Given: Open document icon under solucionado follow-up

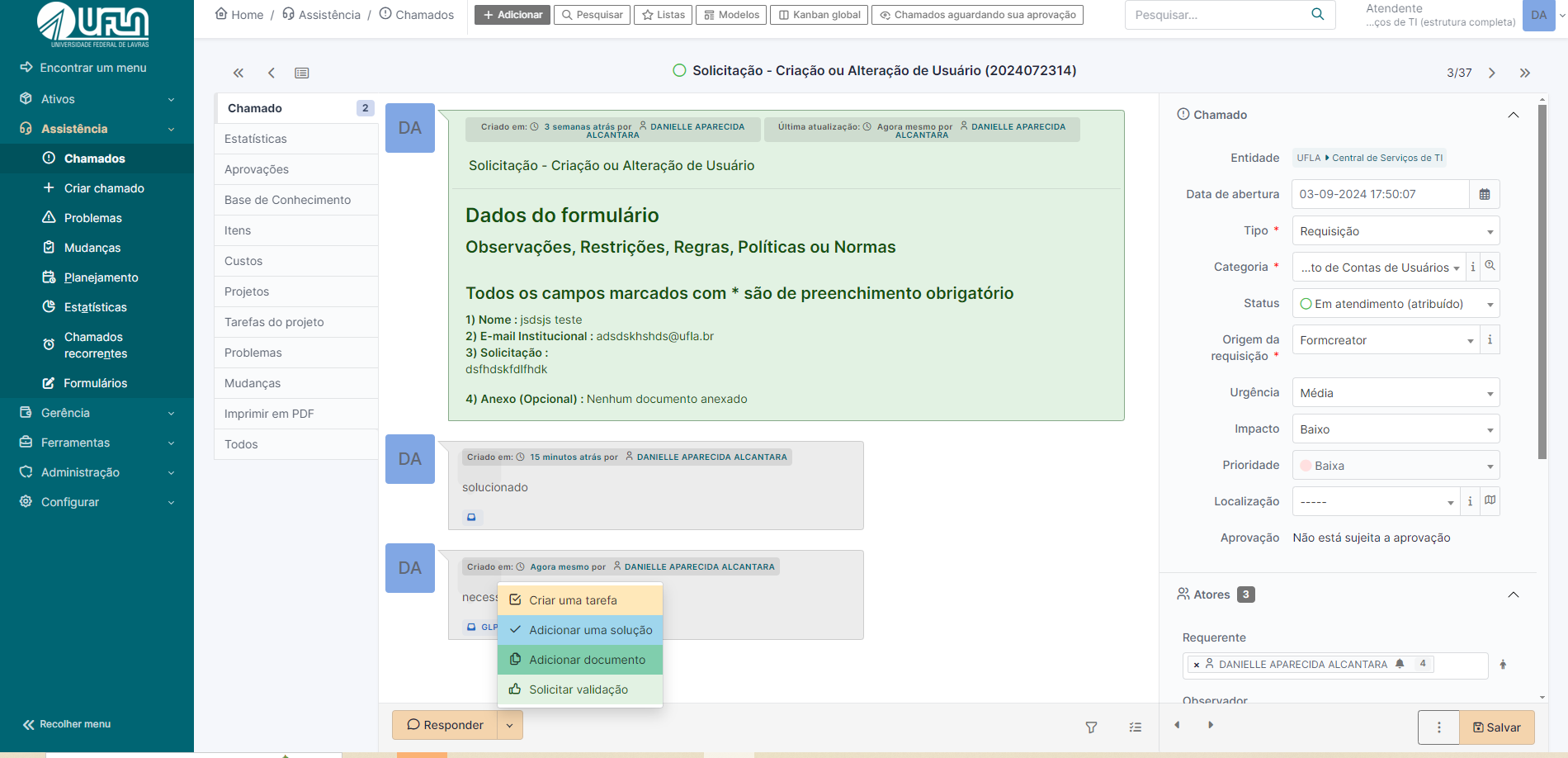Looking at the screenshot, I should click(471, 517).
